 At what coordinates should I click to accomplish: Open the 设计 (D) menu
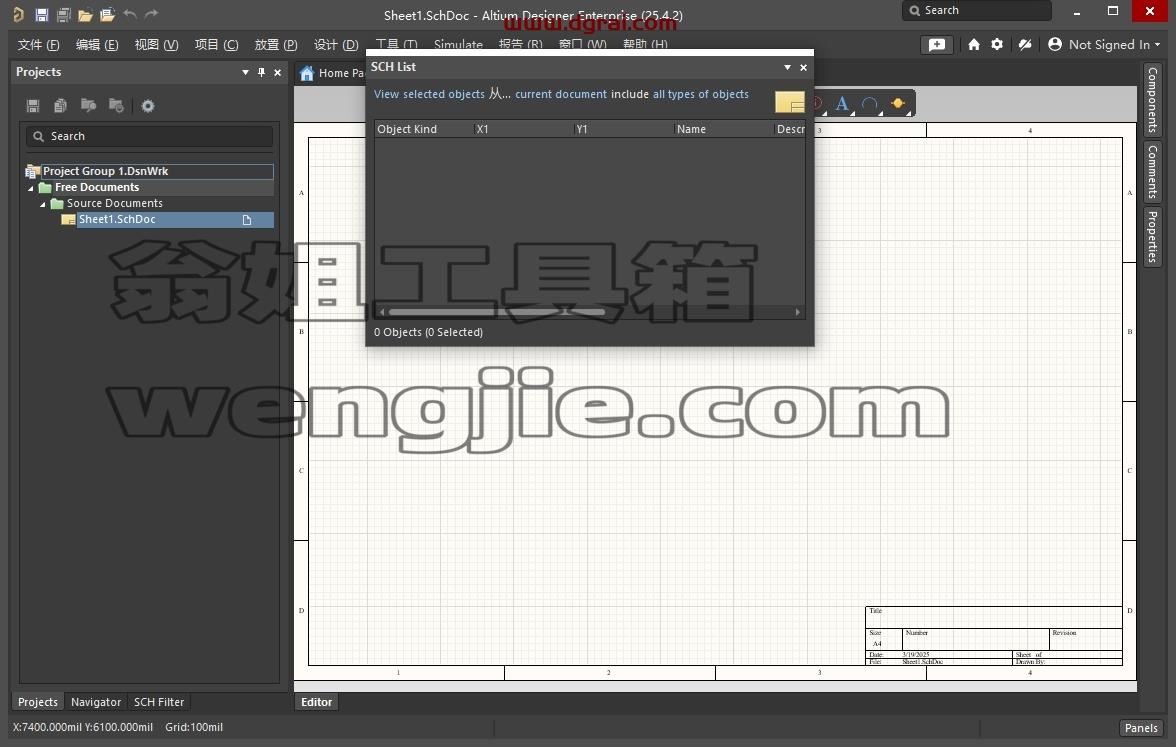pyautogui.click(x=336, y=45)
